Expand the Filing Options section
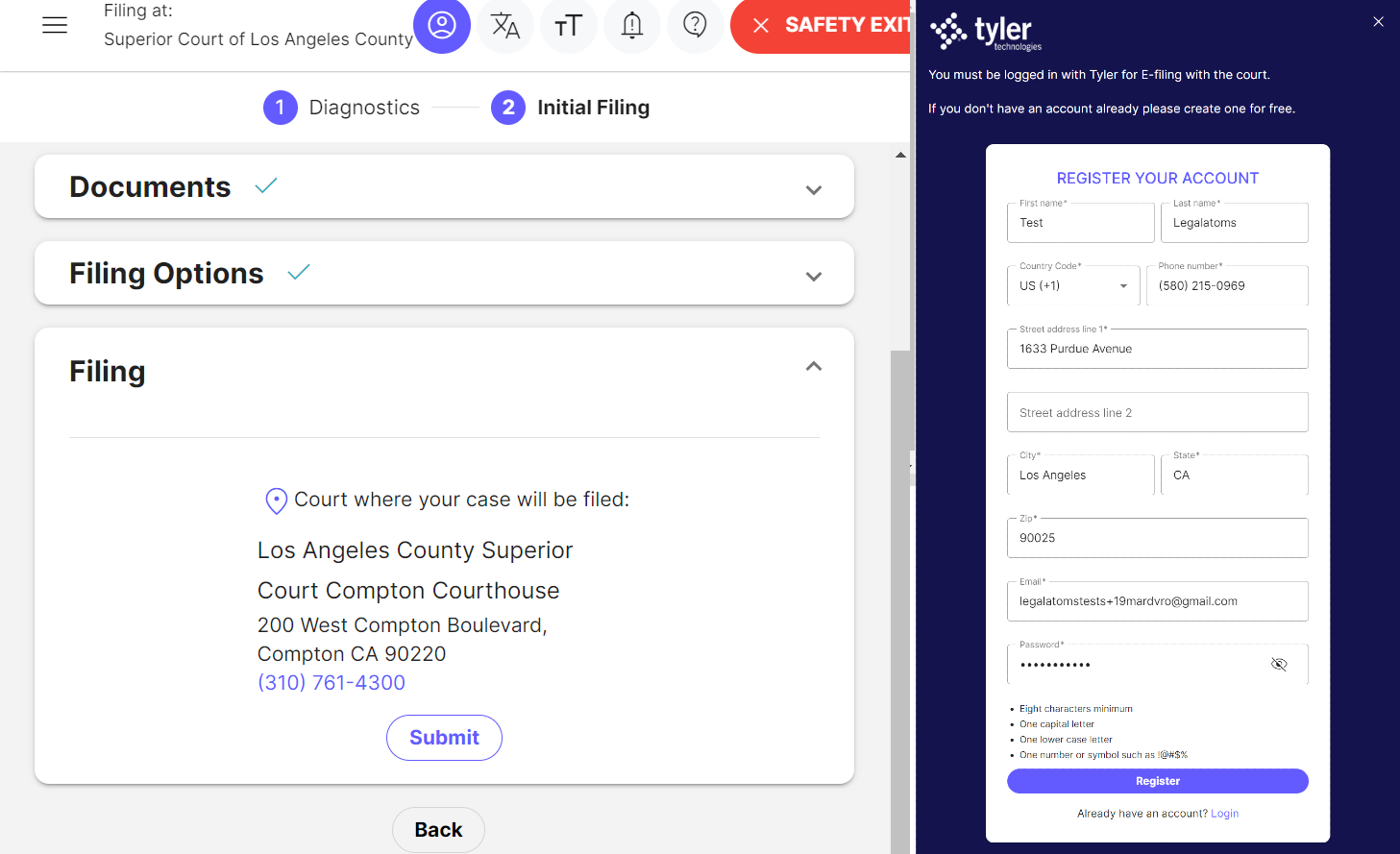 (814, 277)
